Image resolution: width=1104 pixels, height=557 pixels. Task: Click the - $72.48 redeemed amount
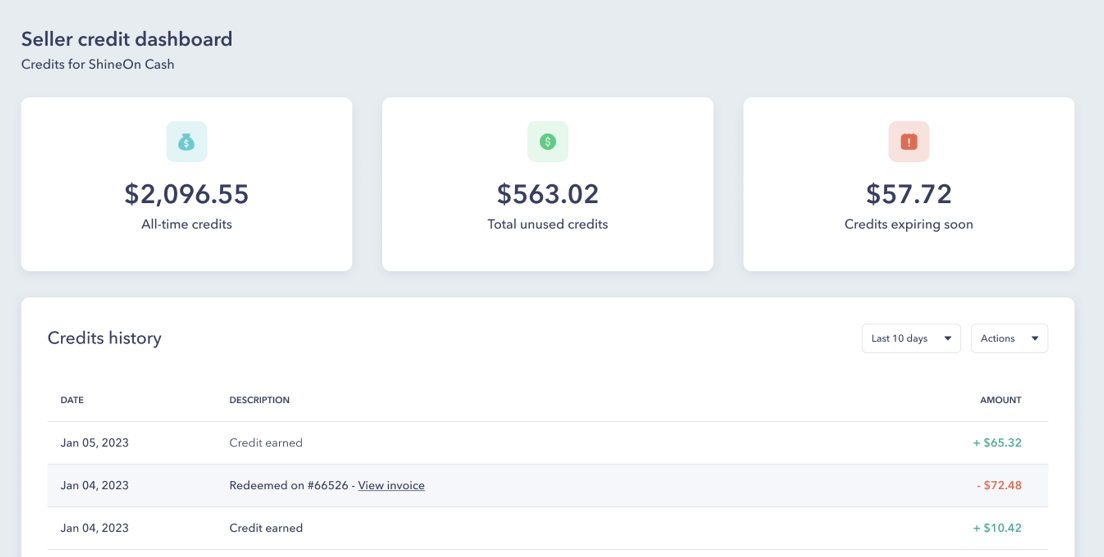[x=999, y=485]
